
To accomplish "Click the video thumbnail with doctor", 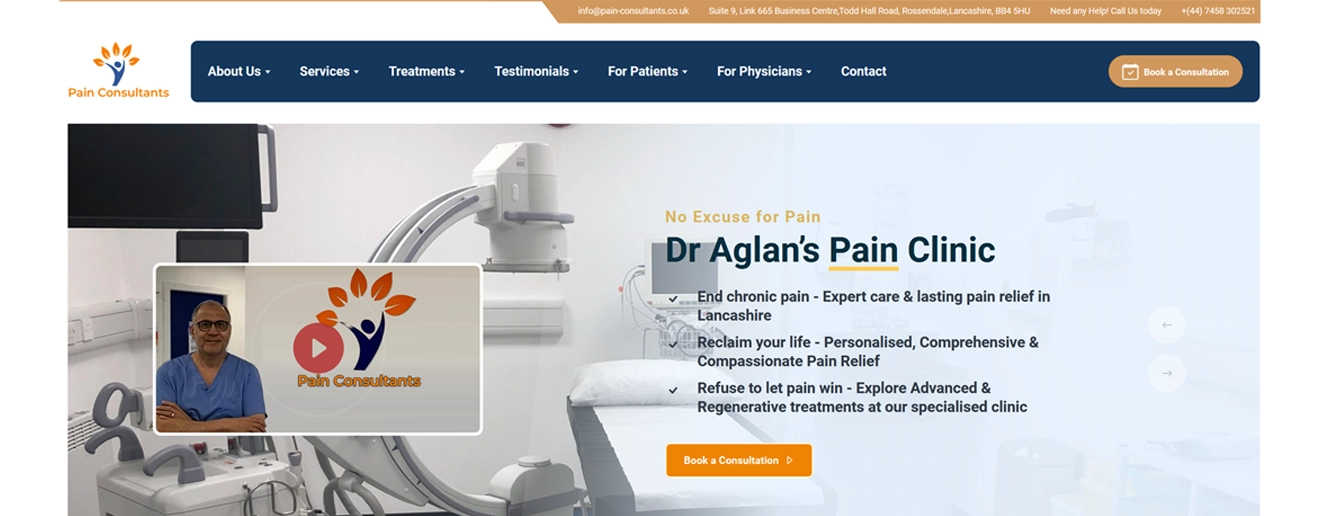I will [318, 349].
